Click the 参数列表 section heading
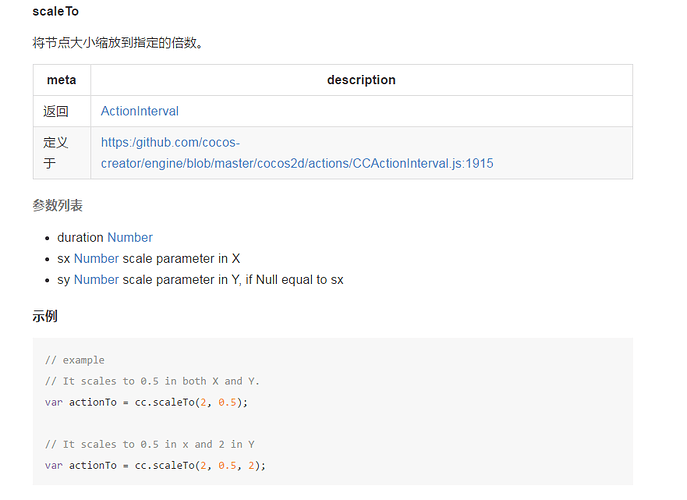Screen dimensions: 687x500 tap(57, 205)
